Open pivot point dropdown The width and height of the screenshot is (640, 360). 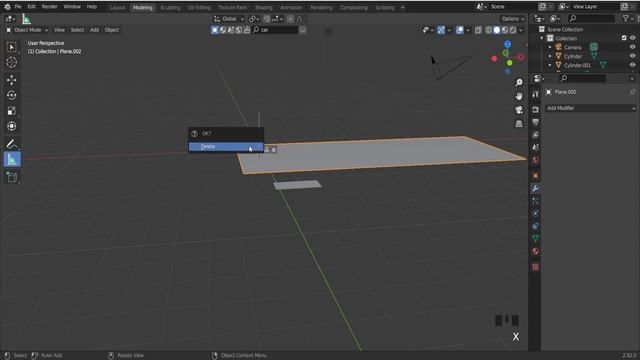point(254,19)
